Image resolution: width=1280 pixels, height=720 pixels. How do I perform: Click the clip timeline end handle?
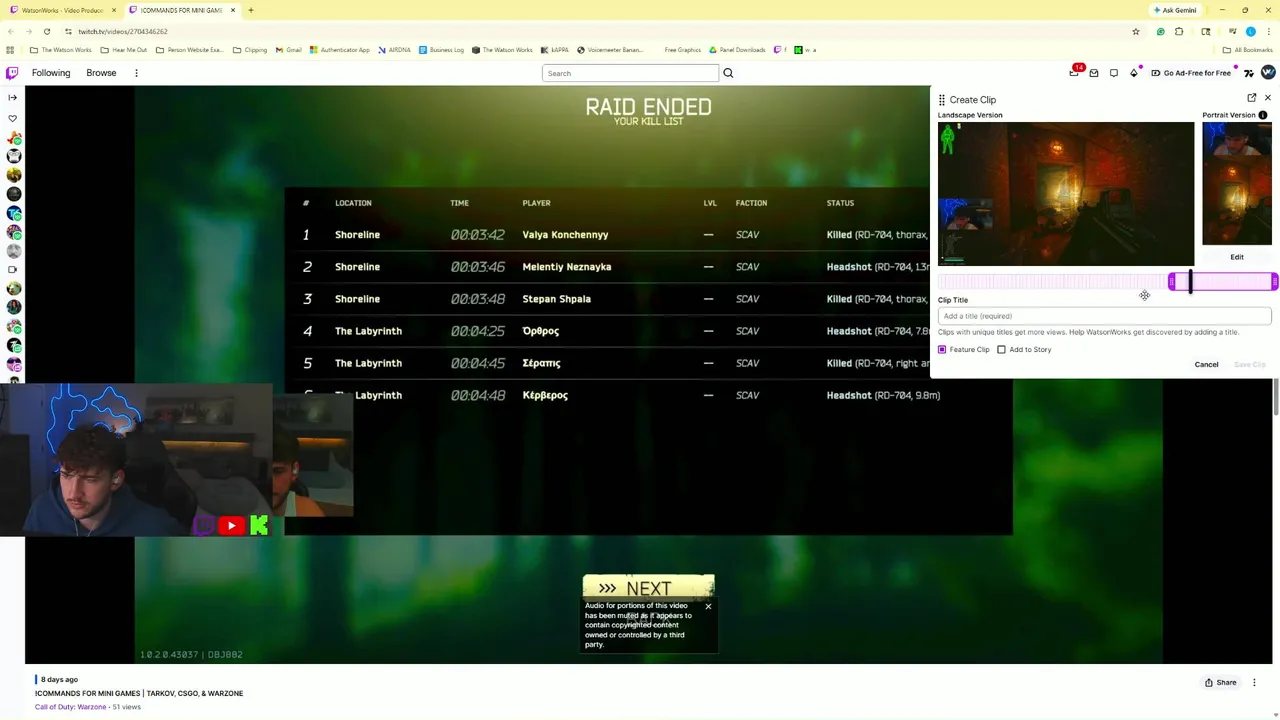[1274, 282]
